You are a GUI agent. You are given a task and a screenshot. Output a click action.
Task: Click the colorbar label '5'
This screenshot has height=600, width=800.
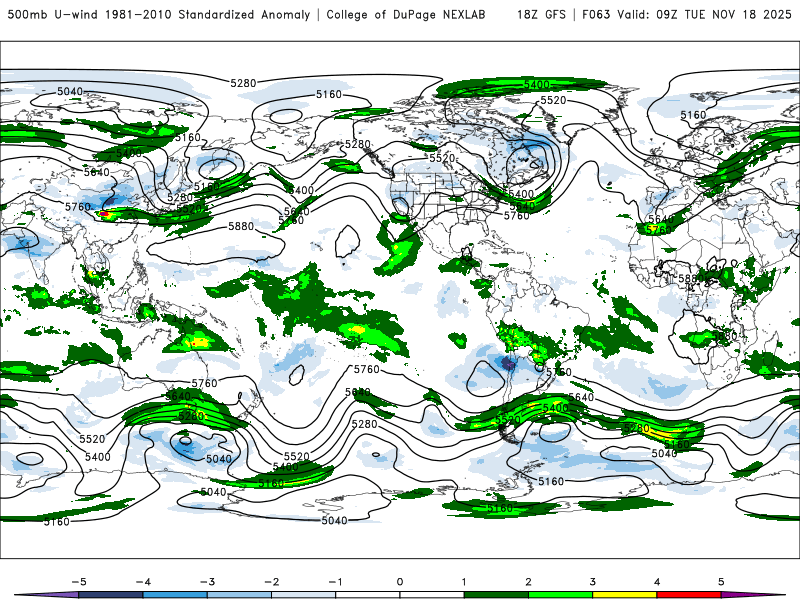click(x=721, y=582)
